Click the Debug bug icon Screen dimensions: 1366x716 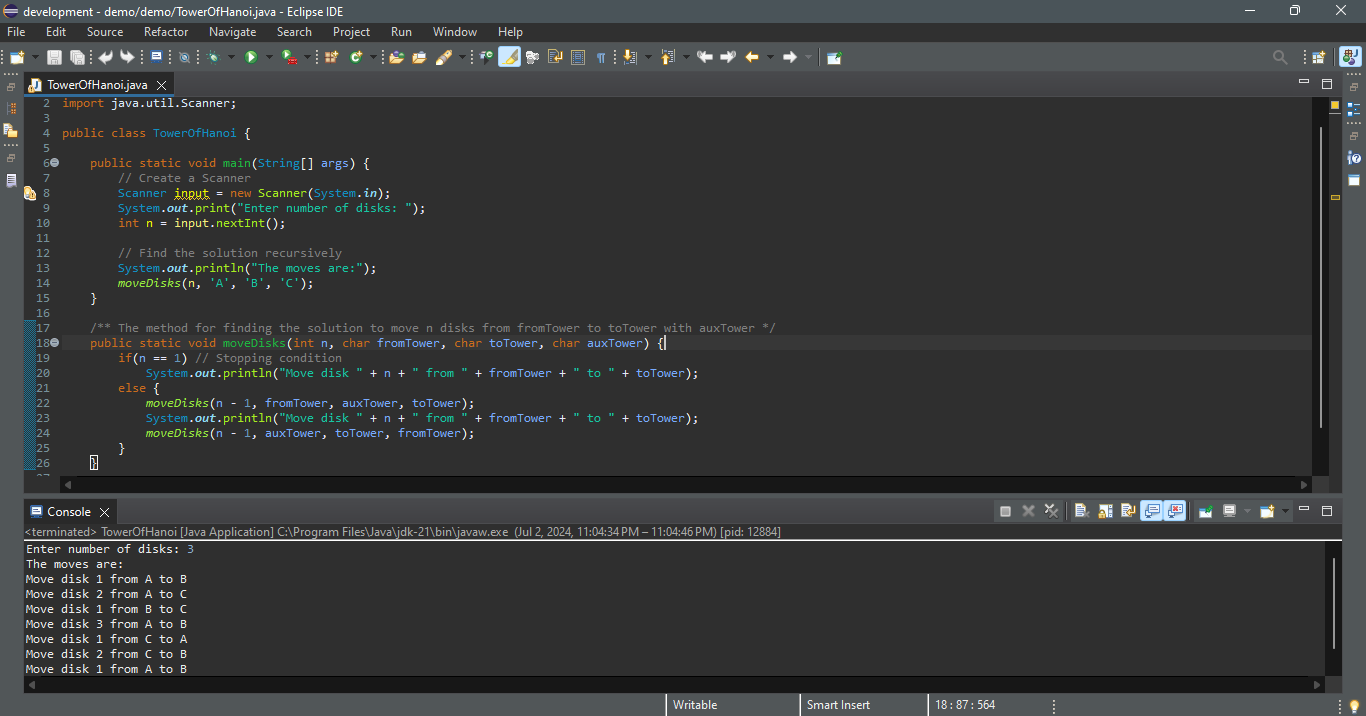tap(213, 57)
